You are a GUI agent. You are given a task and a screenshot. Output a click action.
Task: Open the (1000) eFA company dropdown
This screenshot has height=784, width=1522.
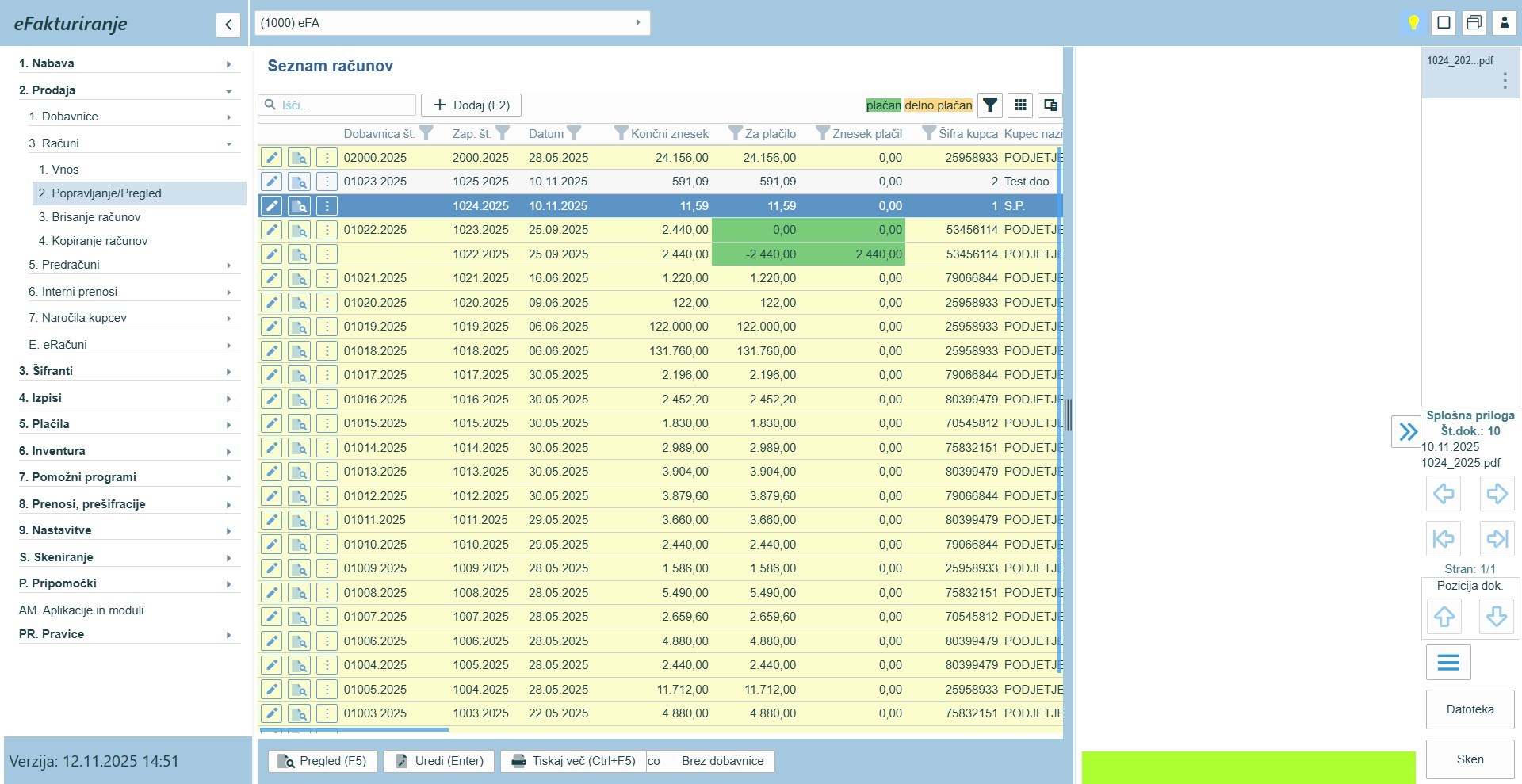tap(452, 23)
